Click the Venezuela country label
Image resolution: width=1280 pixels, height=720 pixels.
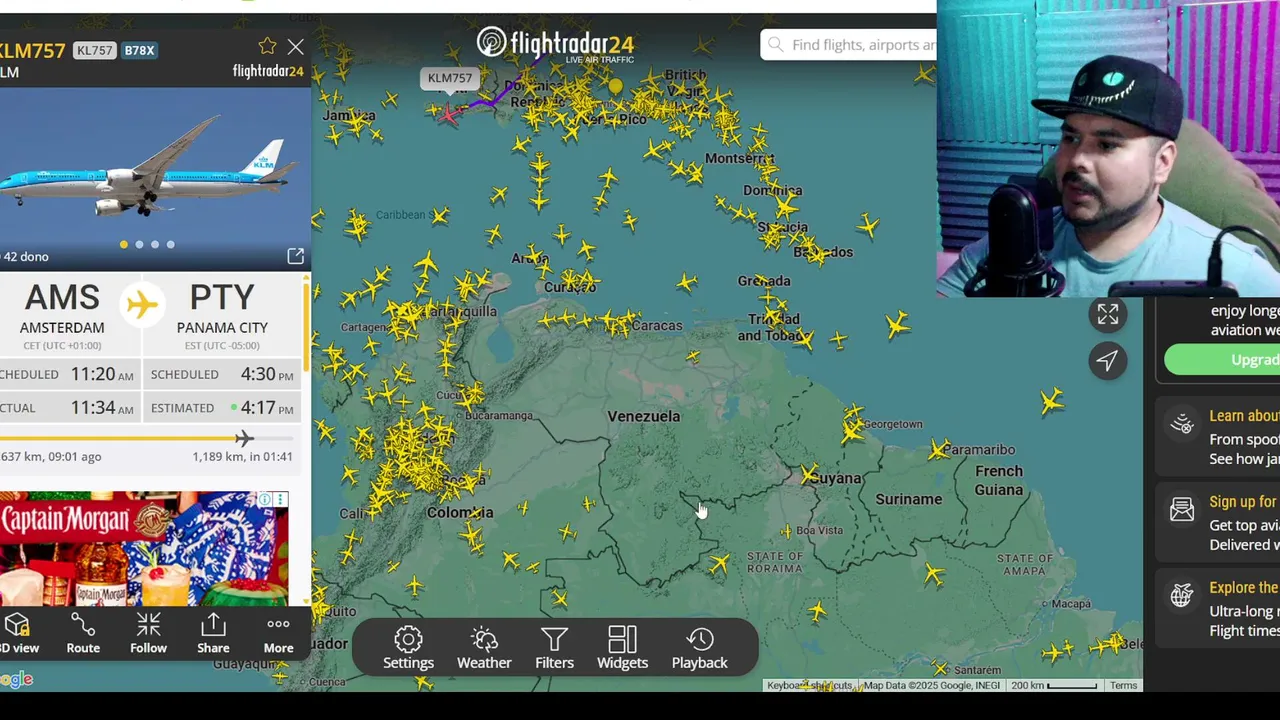(x=644, y=416)
